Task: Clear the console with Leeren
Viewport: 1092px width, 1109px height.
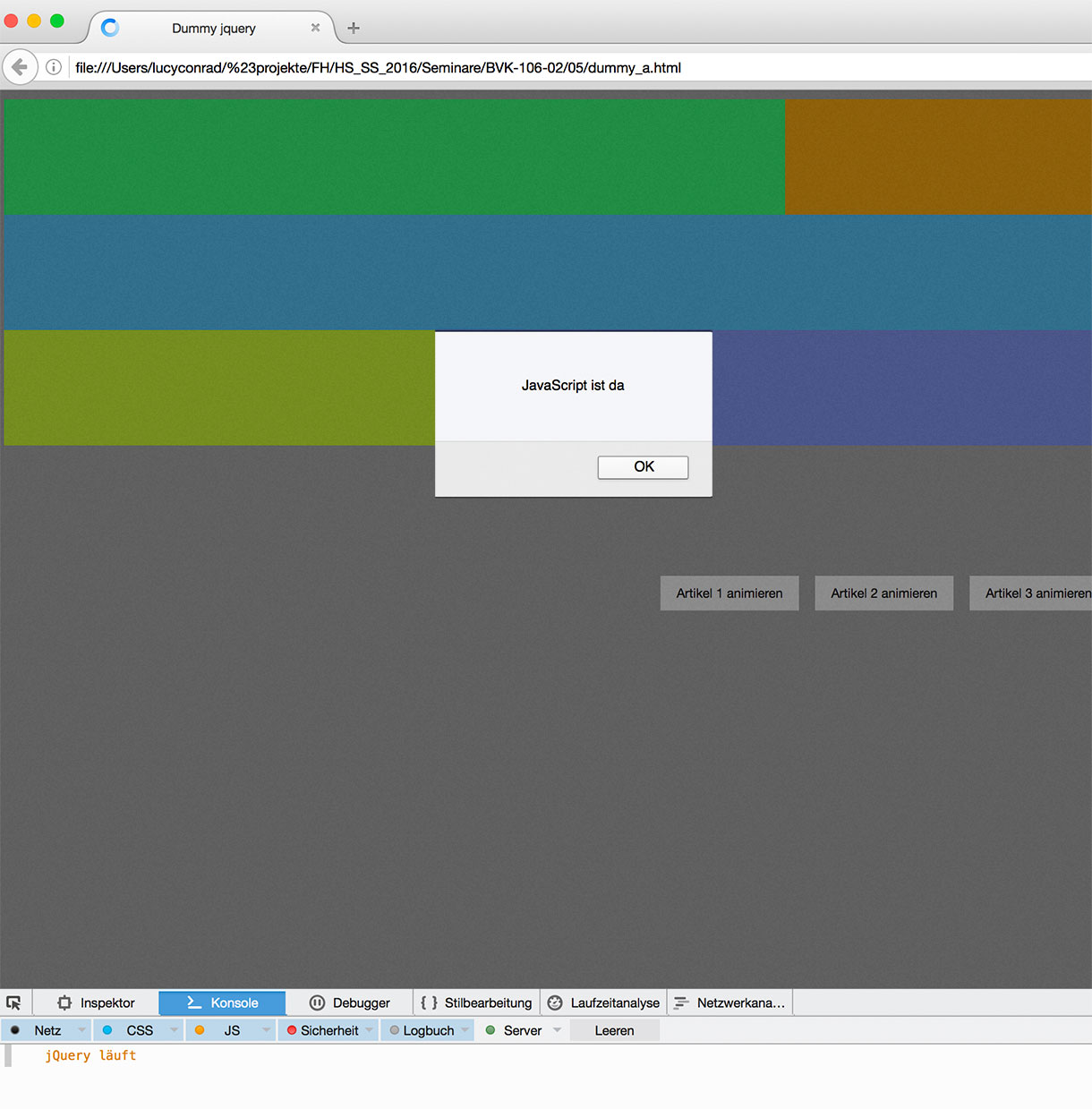Action: pyautogui.click(x=614, y=1030)
